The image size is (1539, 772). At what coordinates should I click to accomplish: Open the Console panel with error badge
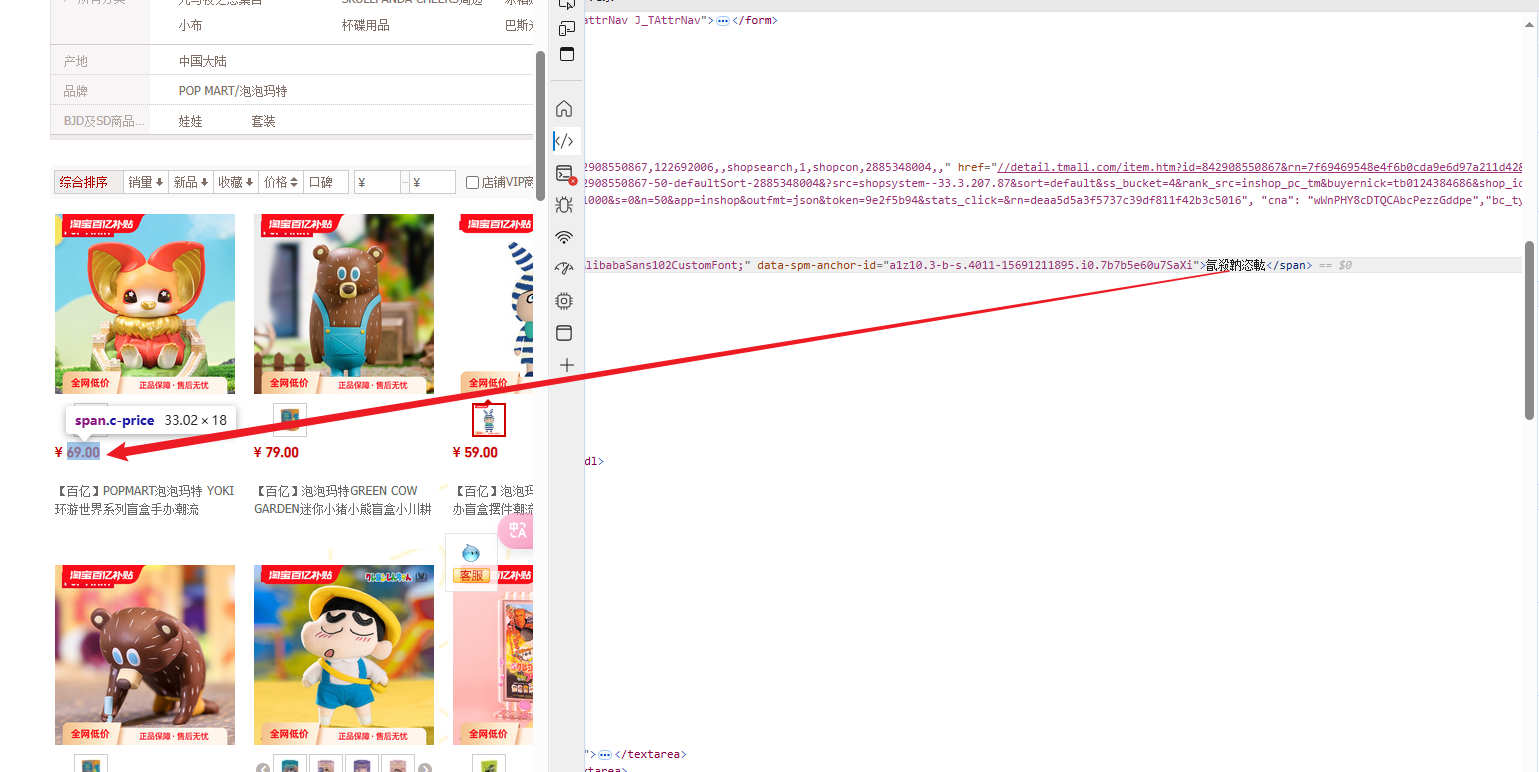click(565, 174)
